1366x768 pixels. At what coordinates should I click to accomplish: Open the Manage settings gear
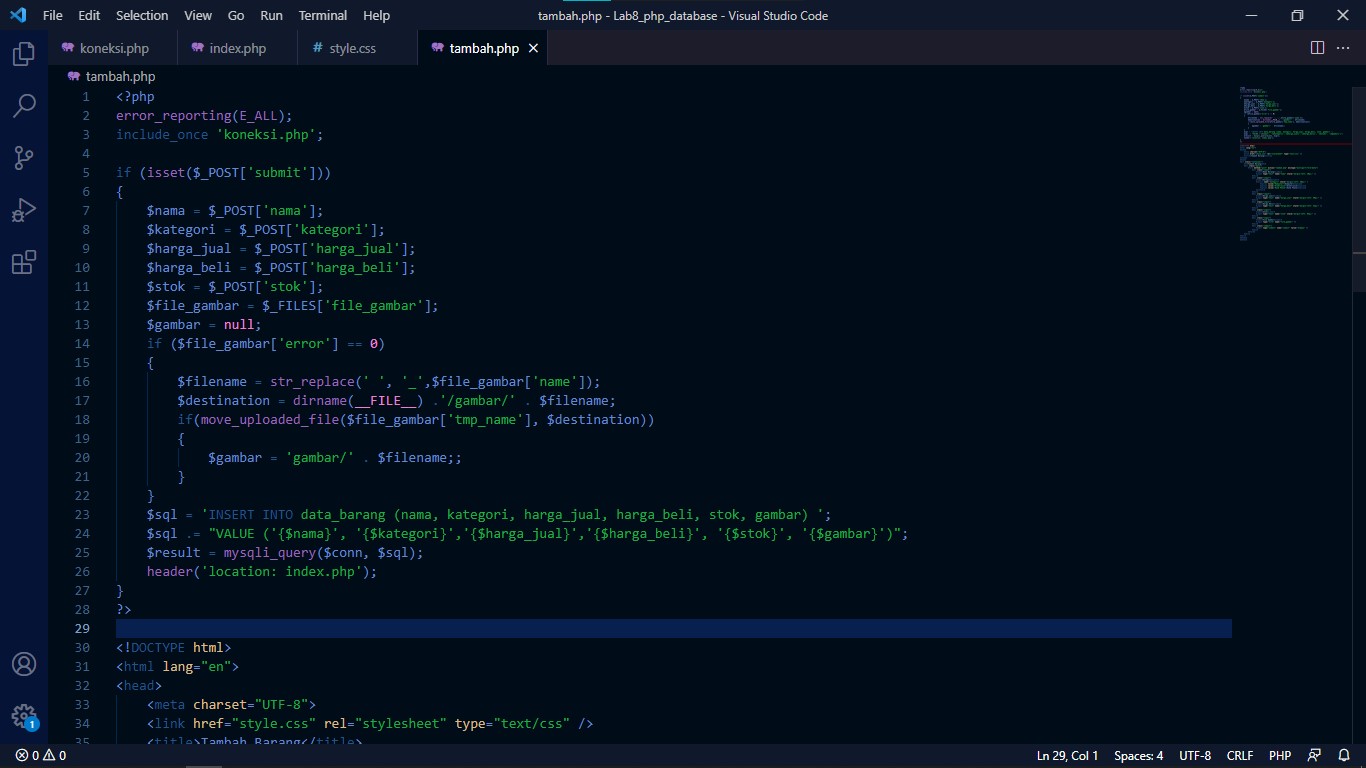[x=23, y=714]
